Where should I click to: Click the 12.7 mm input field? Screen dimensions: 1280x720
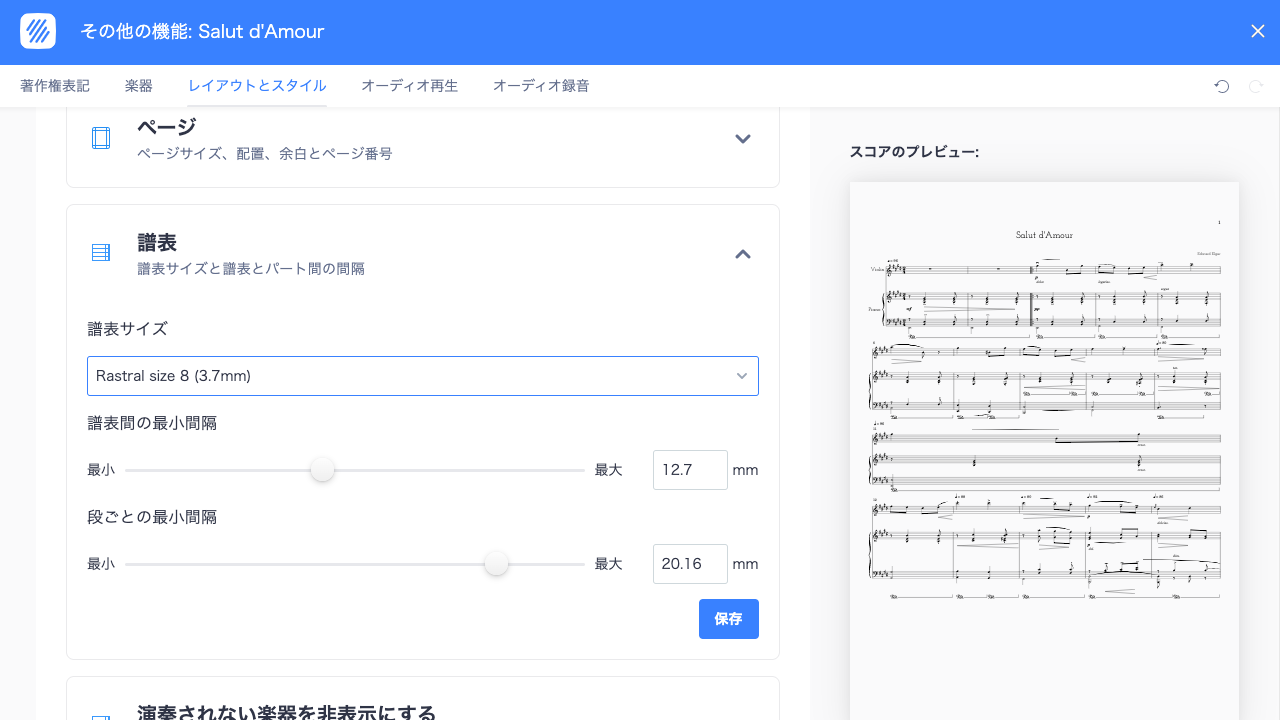coord(689,470)
